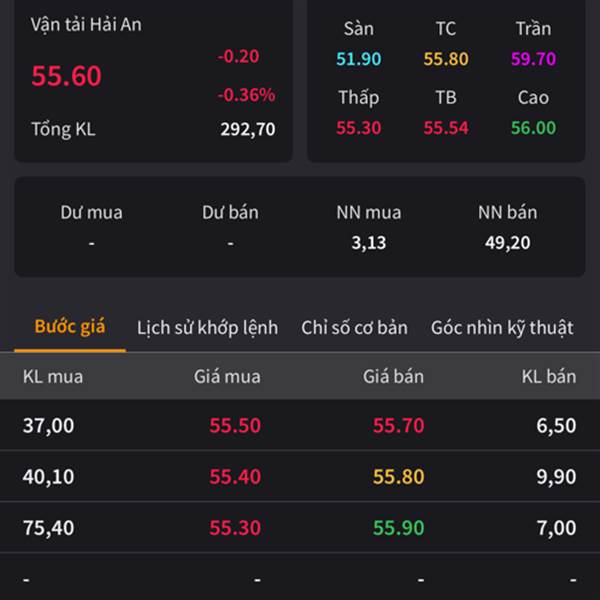Select the ask price in the 9,90 row

[398, 477]
